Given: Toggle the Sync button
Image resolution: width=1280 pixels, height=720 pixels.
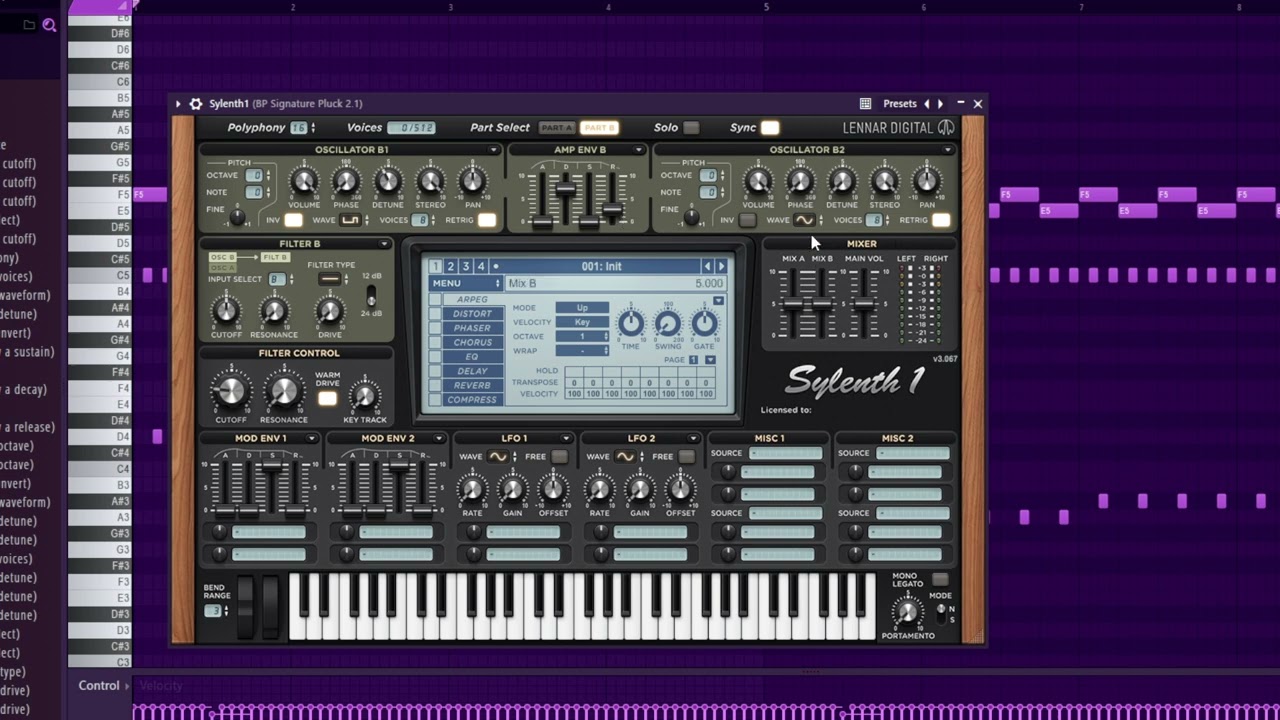Looking at the screenshot, I should pos(770,128).
